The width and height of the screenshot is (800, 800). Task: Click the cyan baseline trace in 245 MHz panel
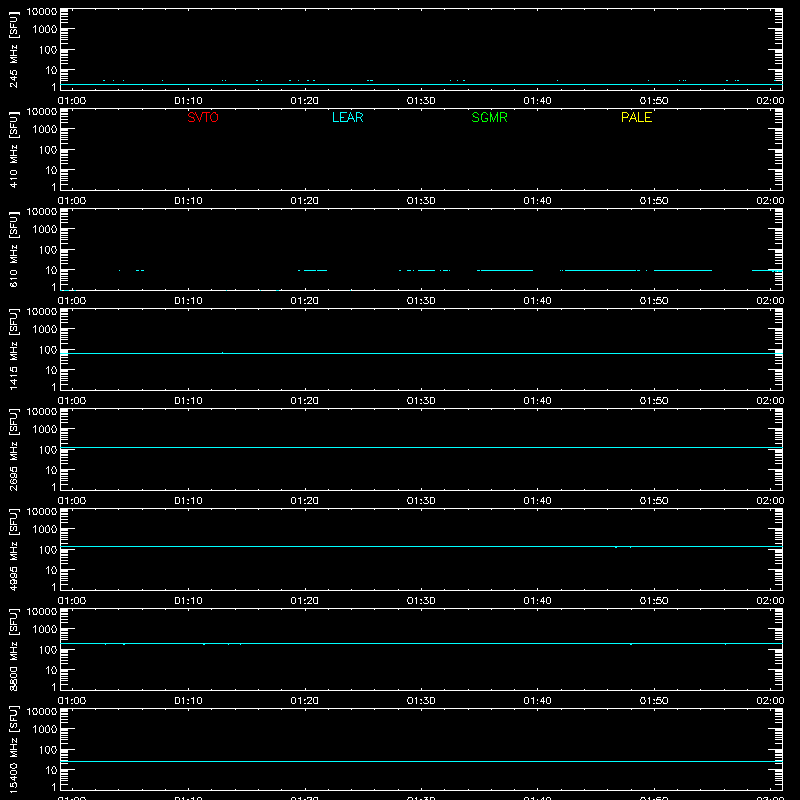pyautogui.click(x=421, y=85)
